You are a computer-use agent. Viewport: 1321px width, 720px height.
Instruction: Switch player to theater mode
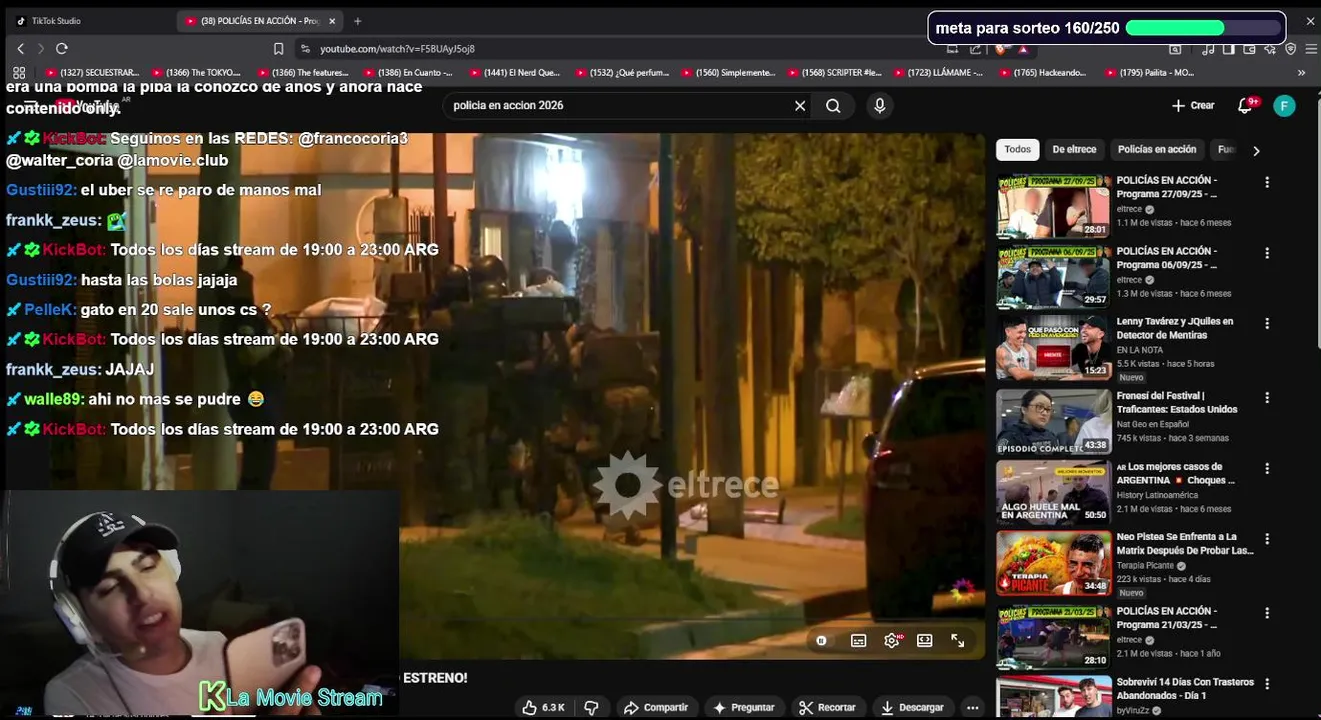click(925, 641)
